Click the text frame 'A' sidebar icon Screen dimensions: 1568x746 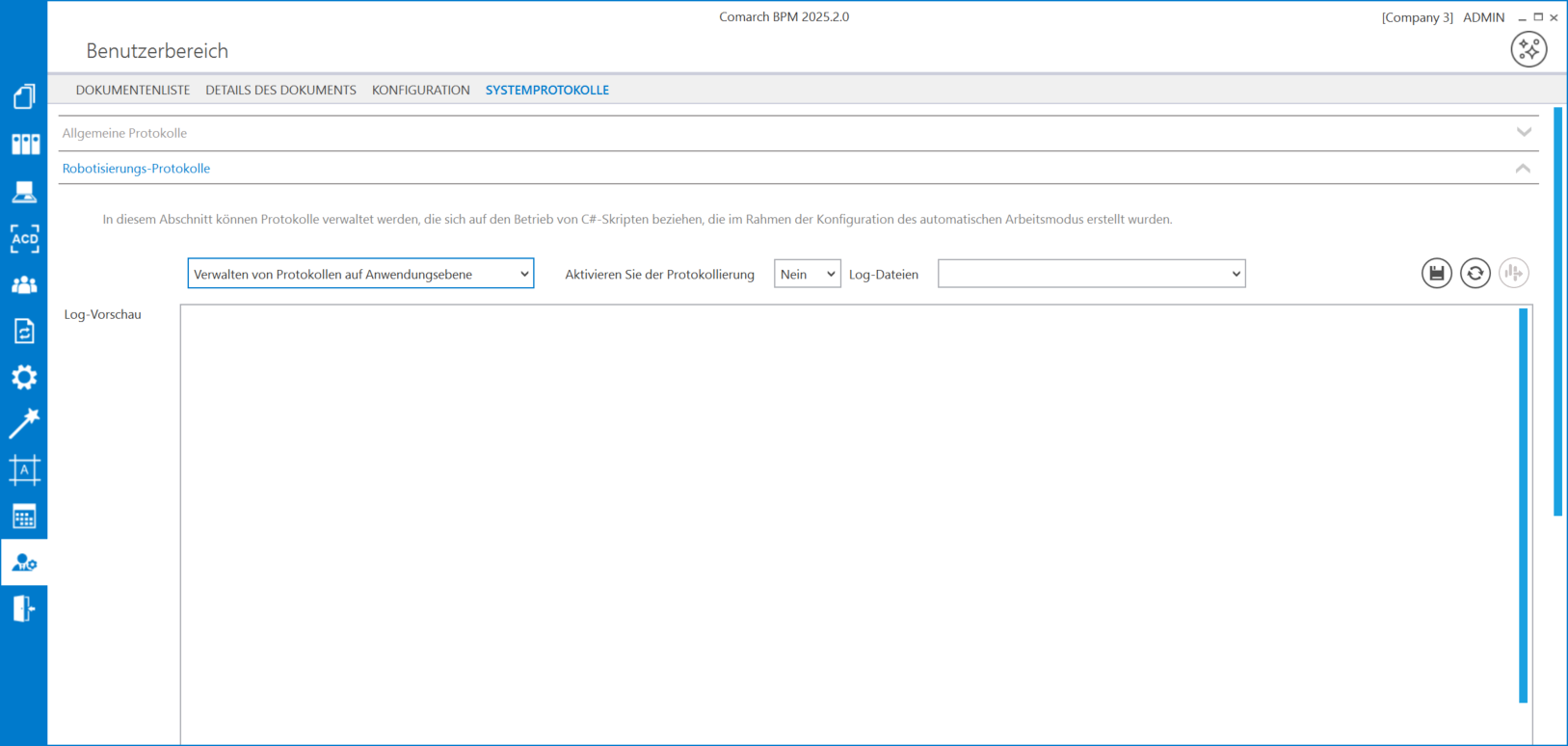(24, 469)
